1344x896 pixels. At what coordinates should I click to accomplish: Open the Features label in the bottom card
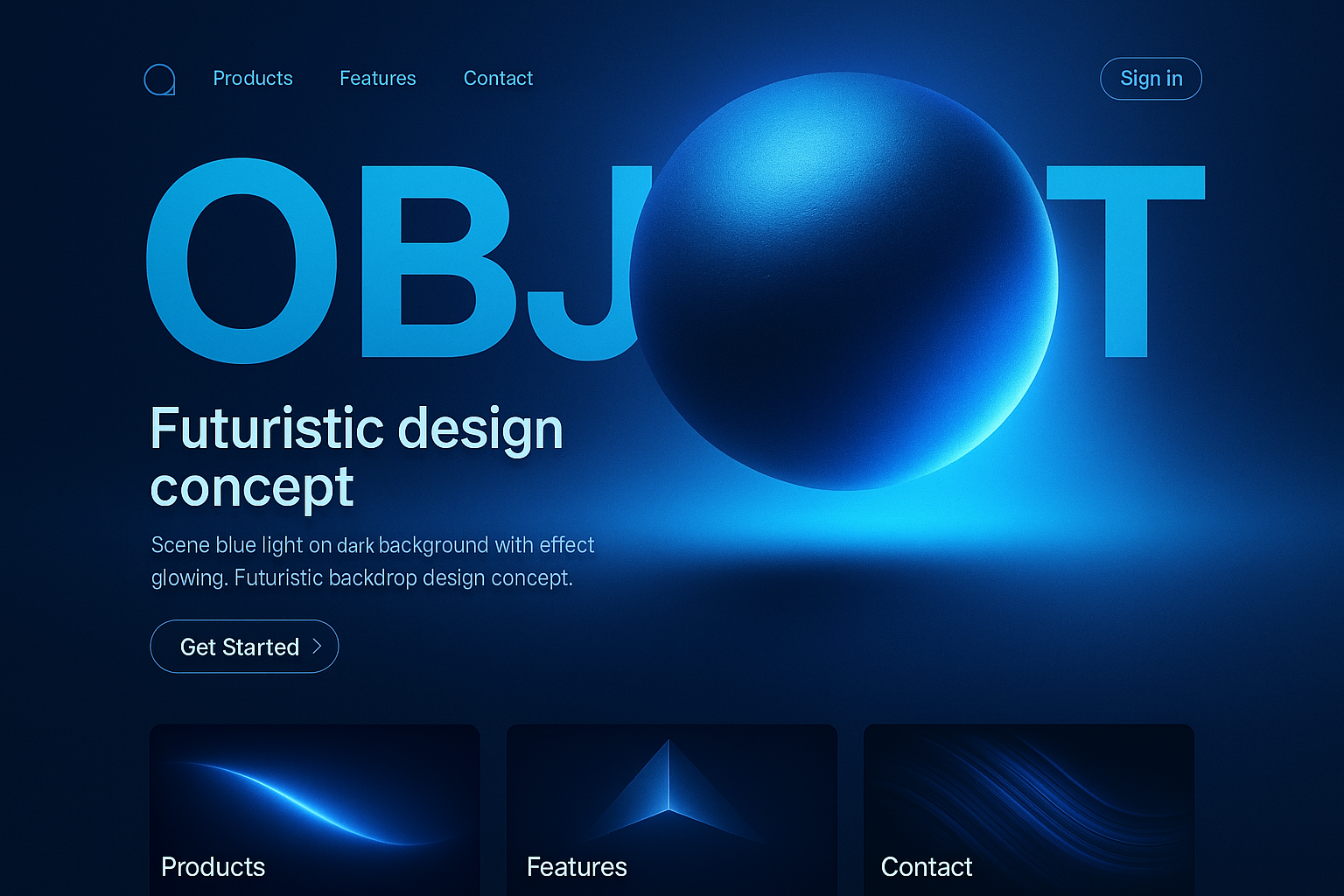pyautogui.click(x=577, y=867)
